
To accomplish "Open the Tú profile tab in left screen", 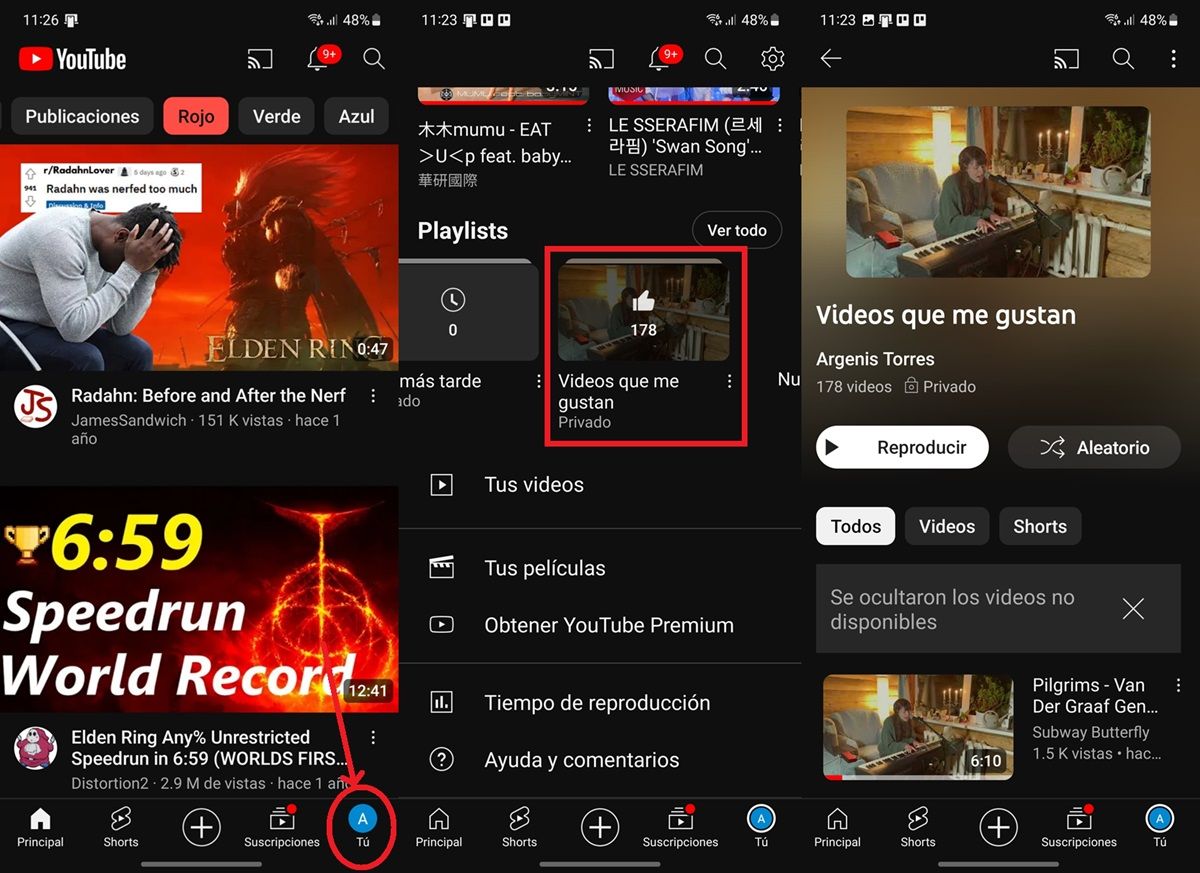I will tap(362, 828).
